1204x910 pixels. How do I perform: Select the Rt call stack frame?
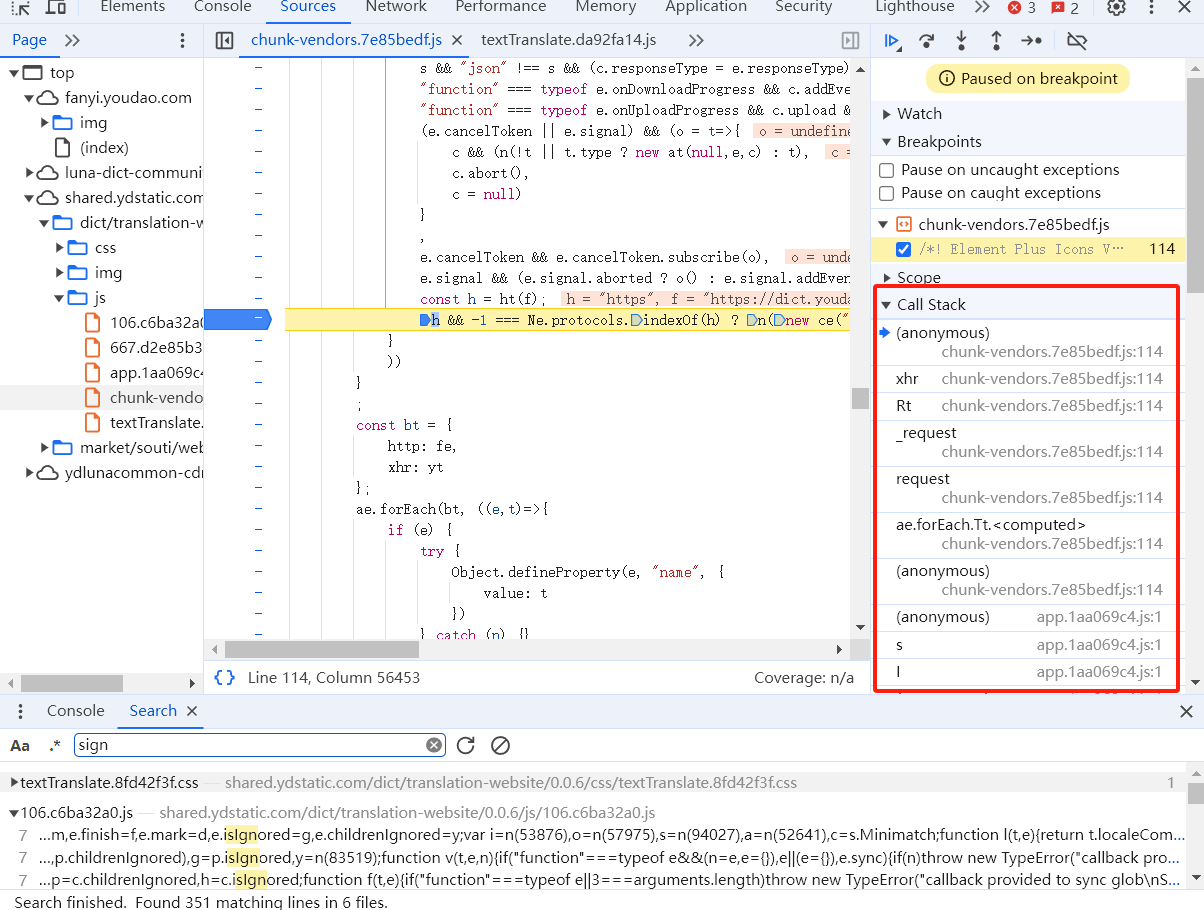pyautogui.click(x=1029, y=406)
